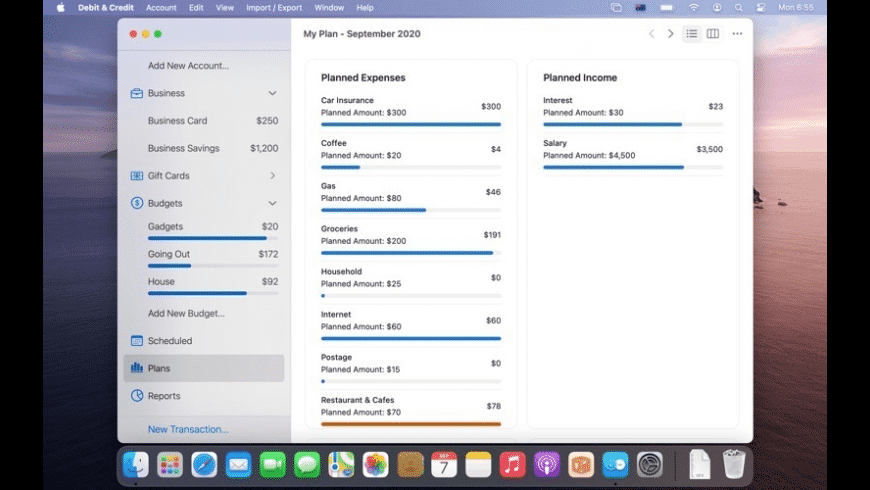Click the Debit & Credit app menu
Screen dimensions: 870x490
[x=105, y=8]
